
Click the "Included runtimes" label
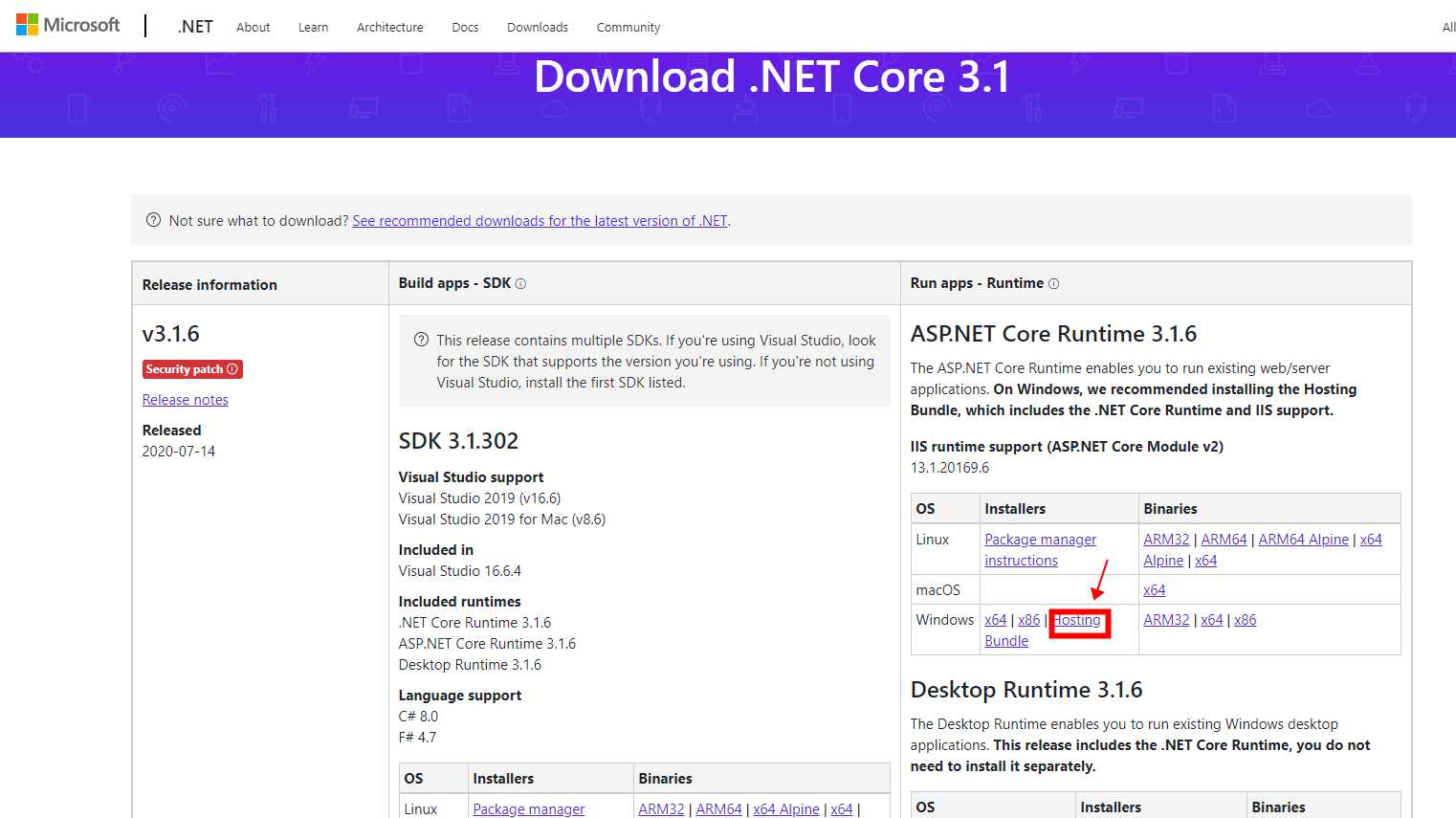tap(460, 602)
